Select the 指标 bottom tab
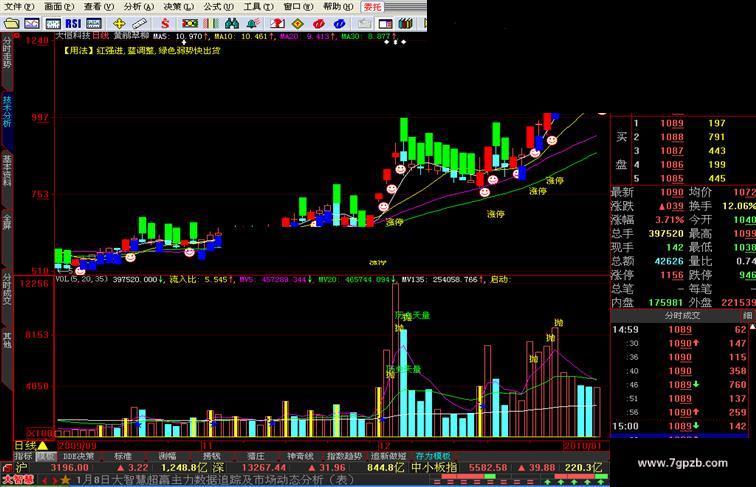756x487 pixels. pyautogui.click(x=23, y=456)
